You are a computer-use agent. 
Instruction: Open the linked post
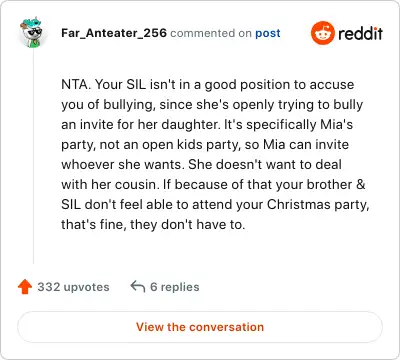pos(268,33)
